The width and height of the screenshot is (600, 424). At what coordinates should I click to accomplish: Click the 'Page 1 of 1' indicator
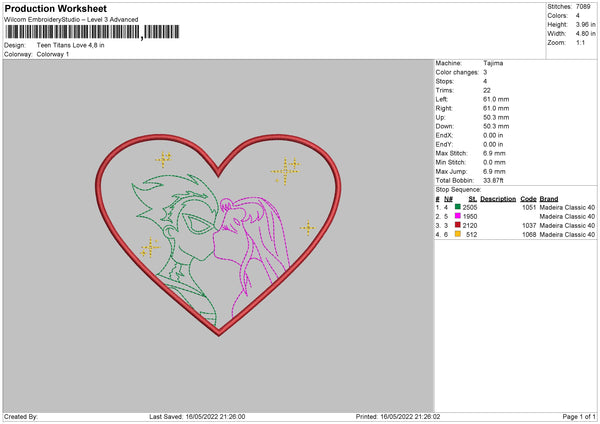point(579,417)
